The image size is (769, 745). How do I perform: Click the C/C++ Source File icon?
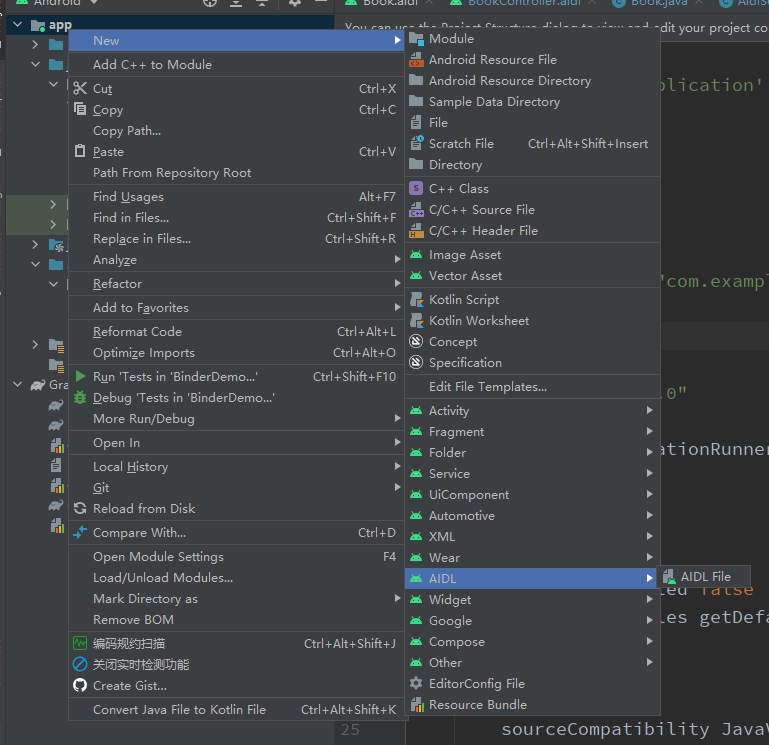coord(416,209)
